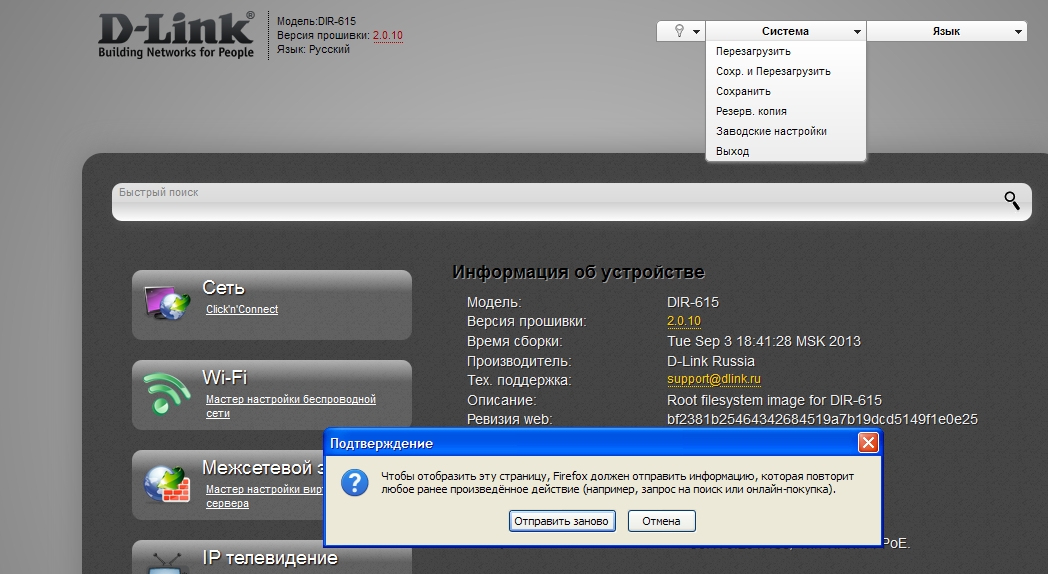
Task: Click Выход in the Система menu
Action: [x=732, y=151]
